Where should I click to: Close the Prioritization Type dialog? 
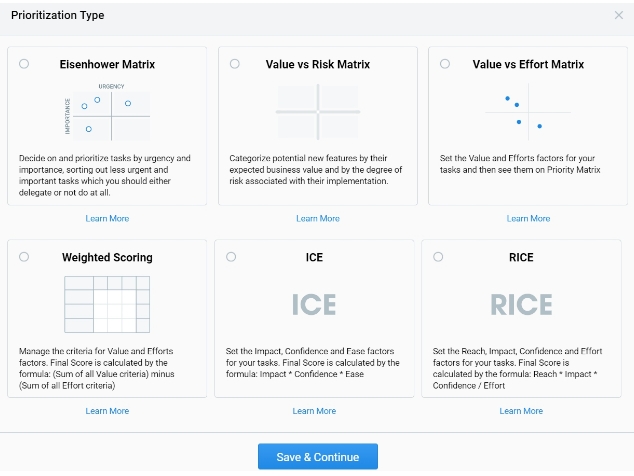point(618,16)
